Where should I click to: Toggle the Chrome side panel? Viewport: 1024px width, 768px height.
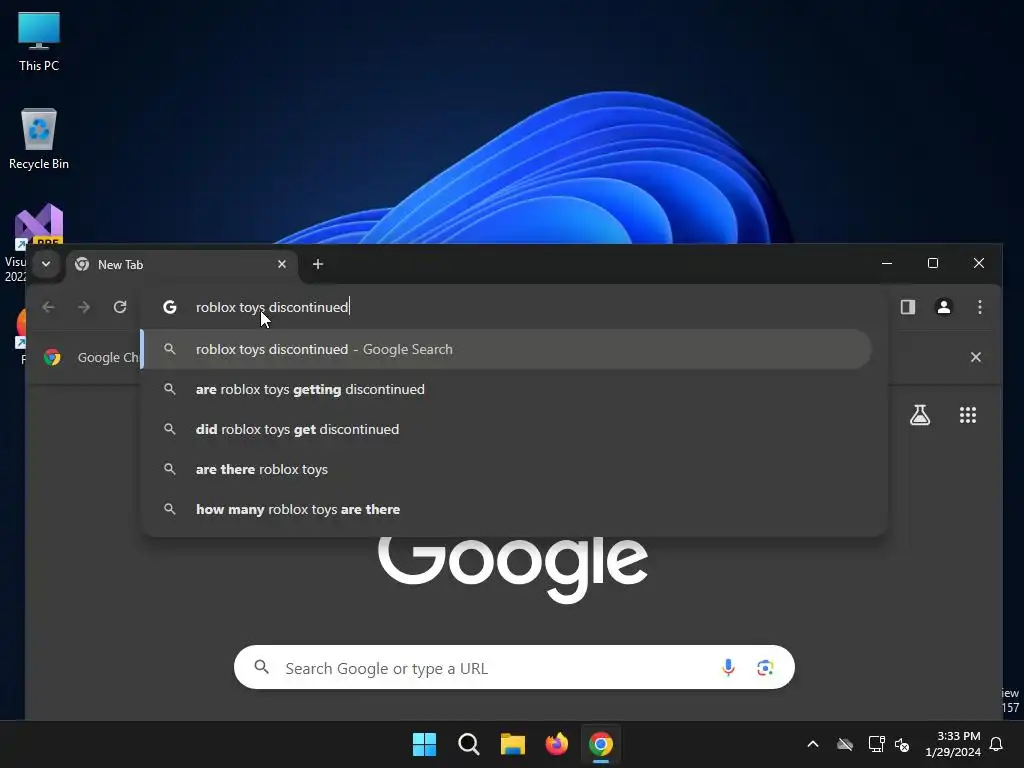point(908,307)
